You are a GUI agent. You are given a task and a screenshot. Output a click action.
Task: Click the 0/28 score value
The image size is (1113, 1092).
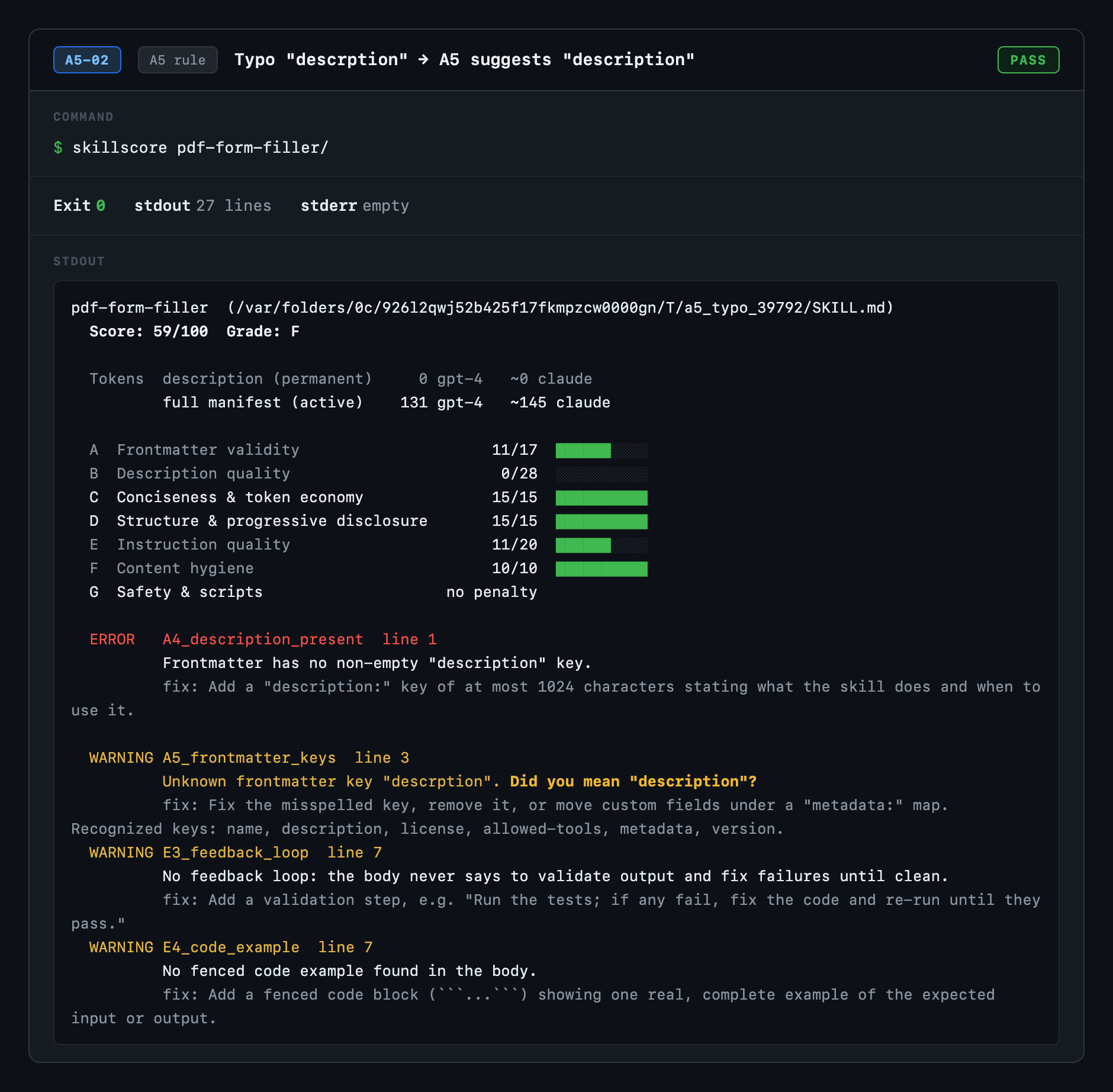coord(519,473)
